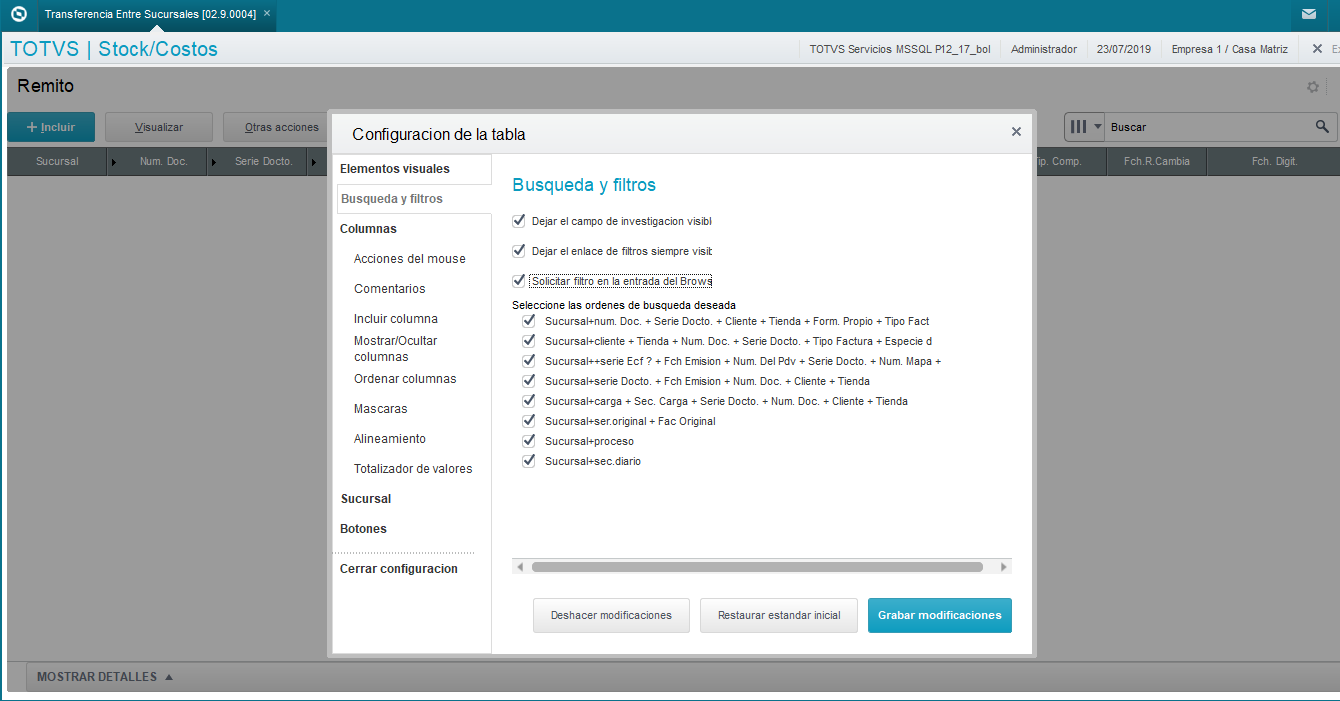Click Restaurar estandar inicial button
Screen dimensions: 1340x701
[x=779, y=615]
